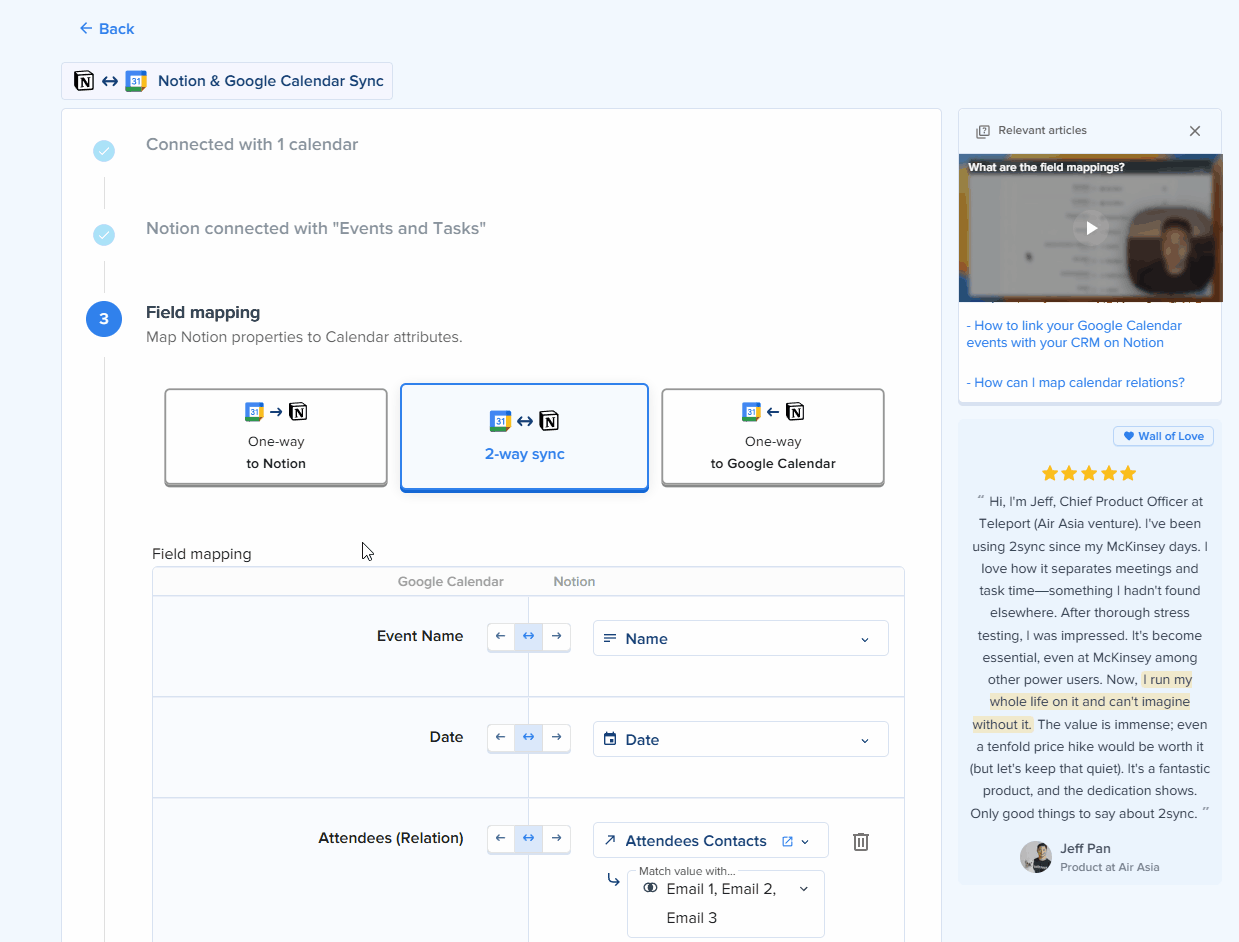Set Attendees direction to left arrow
Viewport: 1239px width, 942px height.
point(501,839)
